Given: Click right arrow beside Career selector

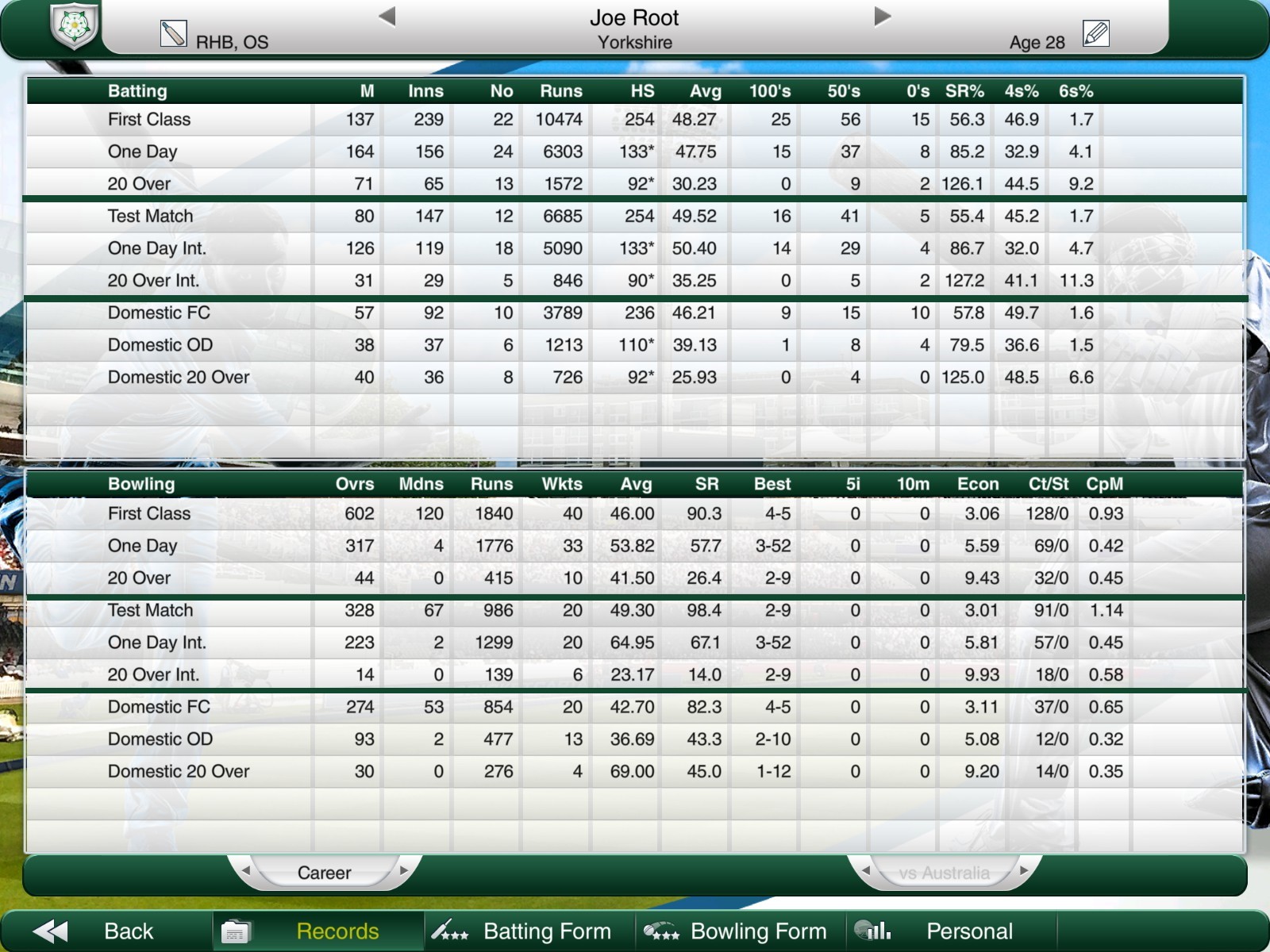Looking at the screenshot, I should point(404,870).
